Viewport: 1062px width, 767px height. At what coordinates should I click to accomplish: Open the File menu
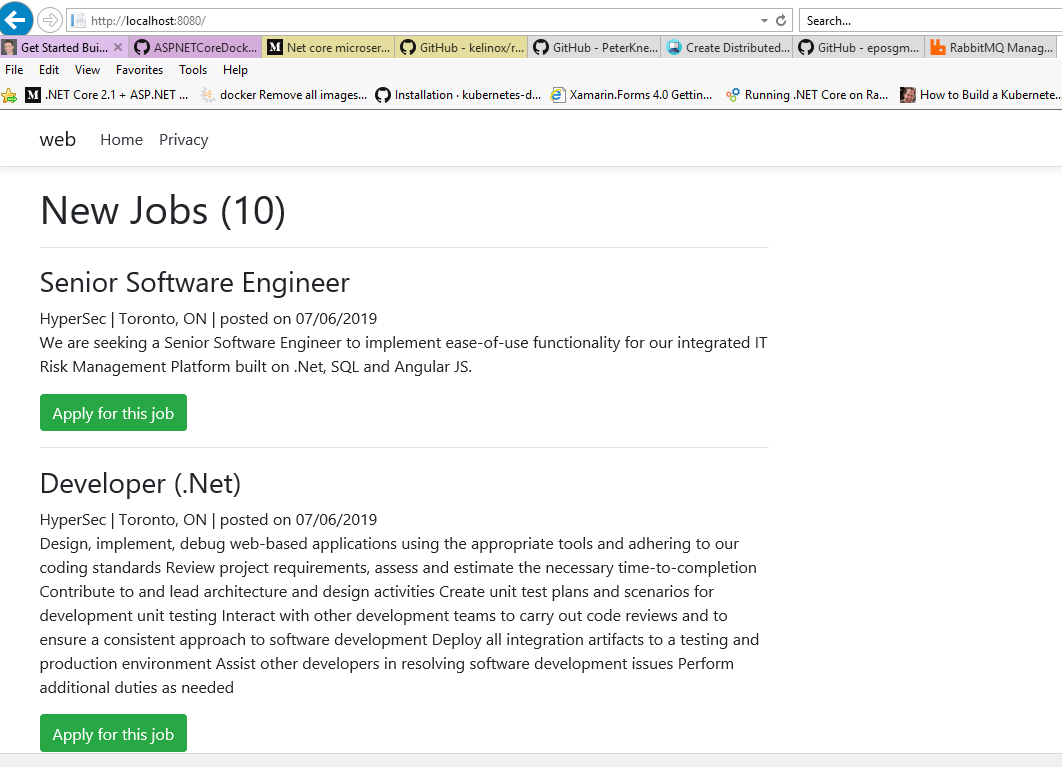click(x=14, y=70)
